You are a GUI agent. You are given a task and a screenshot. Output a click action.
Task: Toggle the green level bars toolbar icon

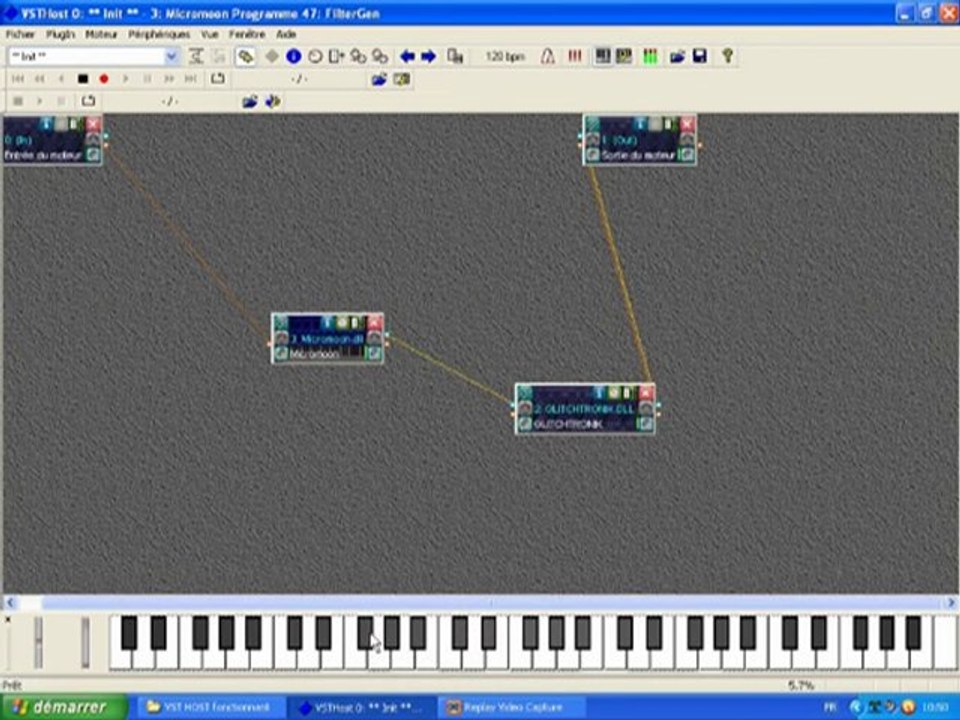click(650, 56)
